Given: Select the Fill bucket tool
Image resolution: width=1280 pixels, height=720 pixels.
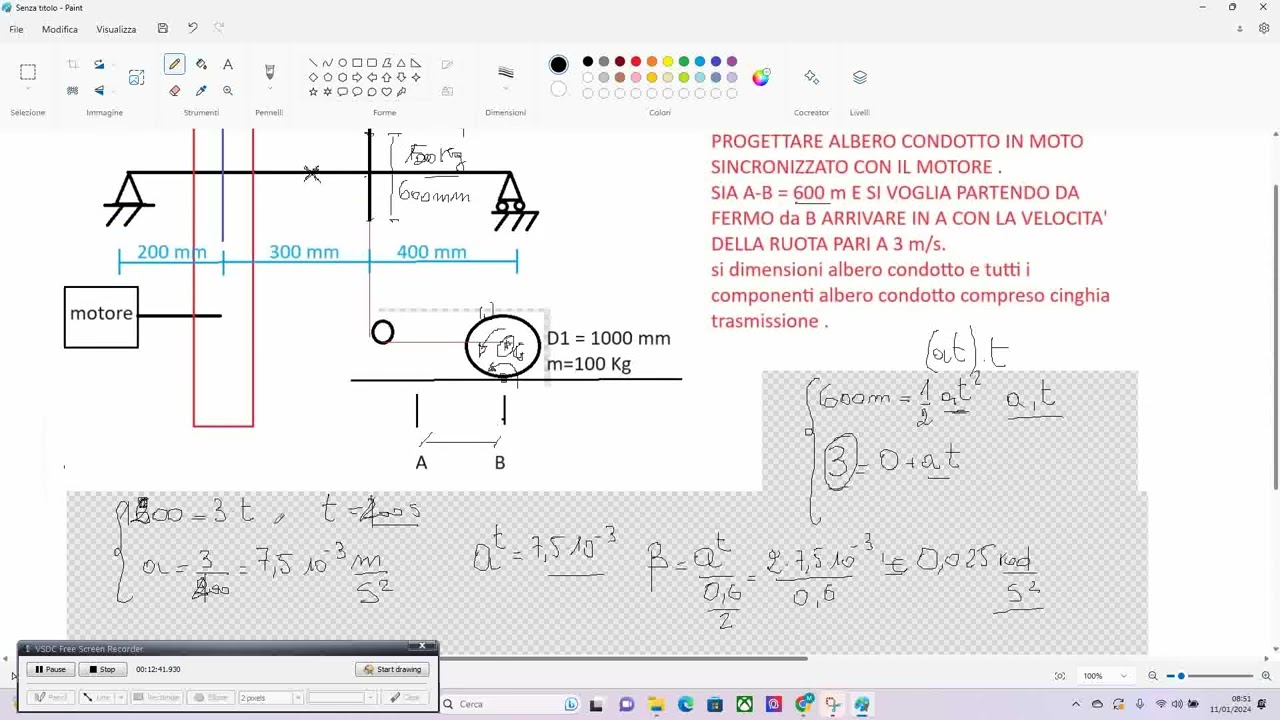Looking at the screenshot, I should (201, 64).
